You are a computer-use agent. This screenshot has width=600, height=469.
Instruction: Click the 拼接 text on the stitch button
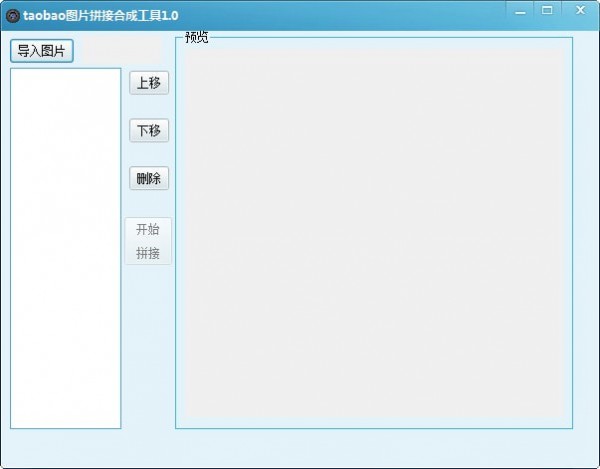148,253
